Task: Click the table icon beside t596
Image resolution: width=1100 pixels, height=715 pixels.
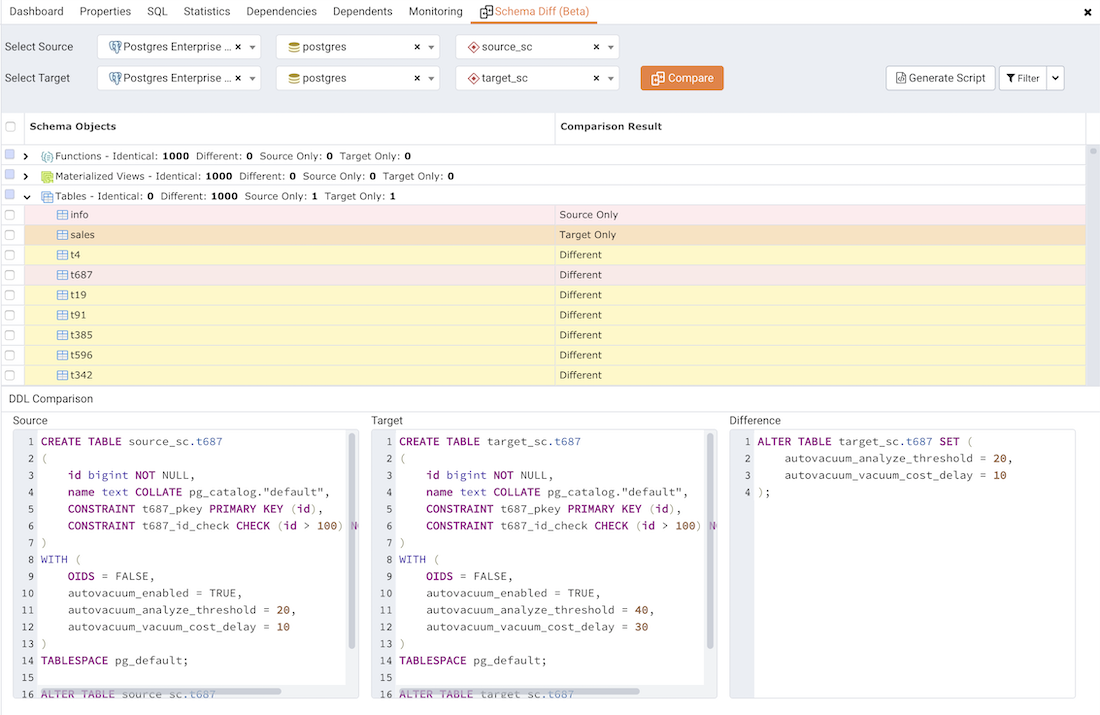Action: tap(62, 356)
